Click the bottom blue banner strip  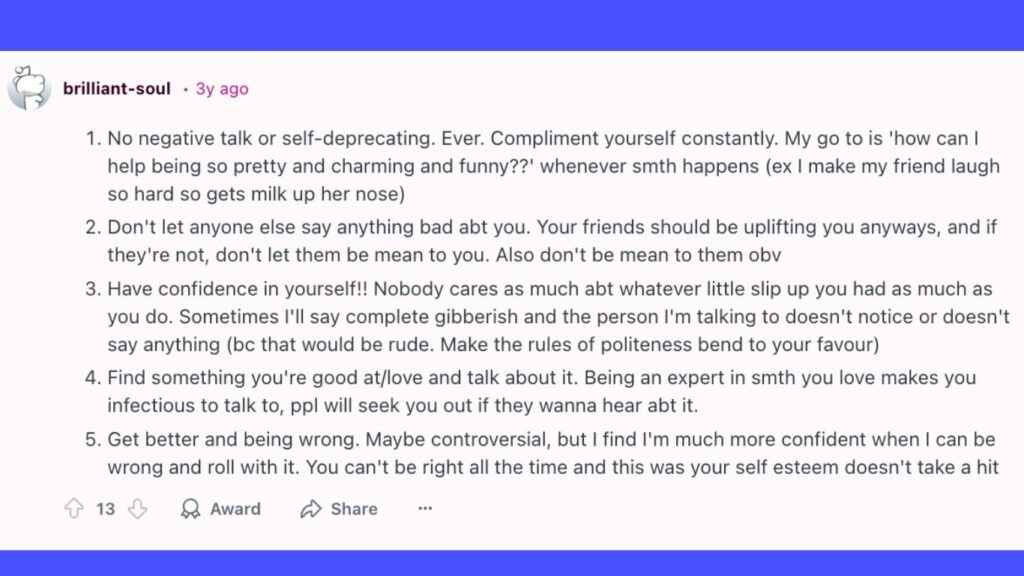tap(512, 562)
